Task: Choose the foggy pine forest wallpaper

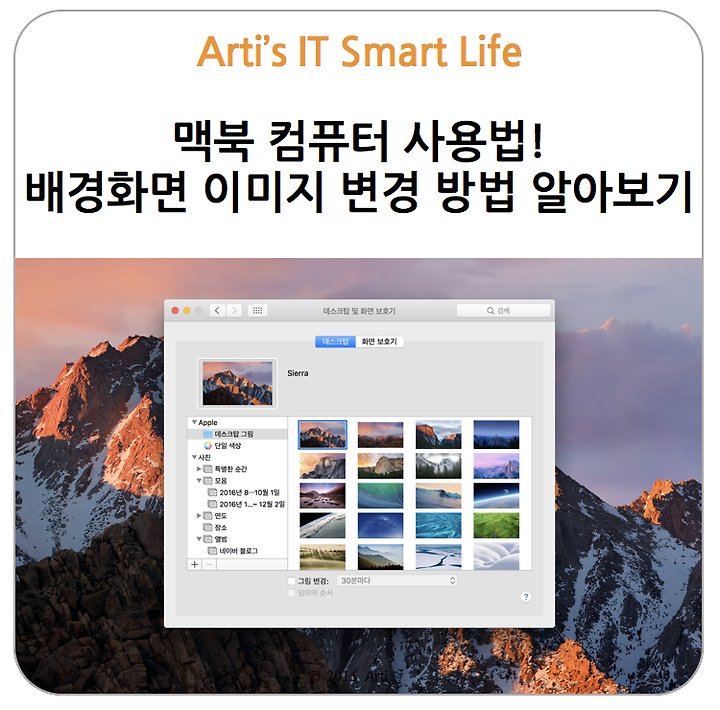Action: [x=439, y=466]
